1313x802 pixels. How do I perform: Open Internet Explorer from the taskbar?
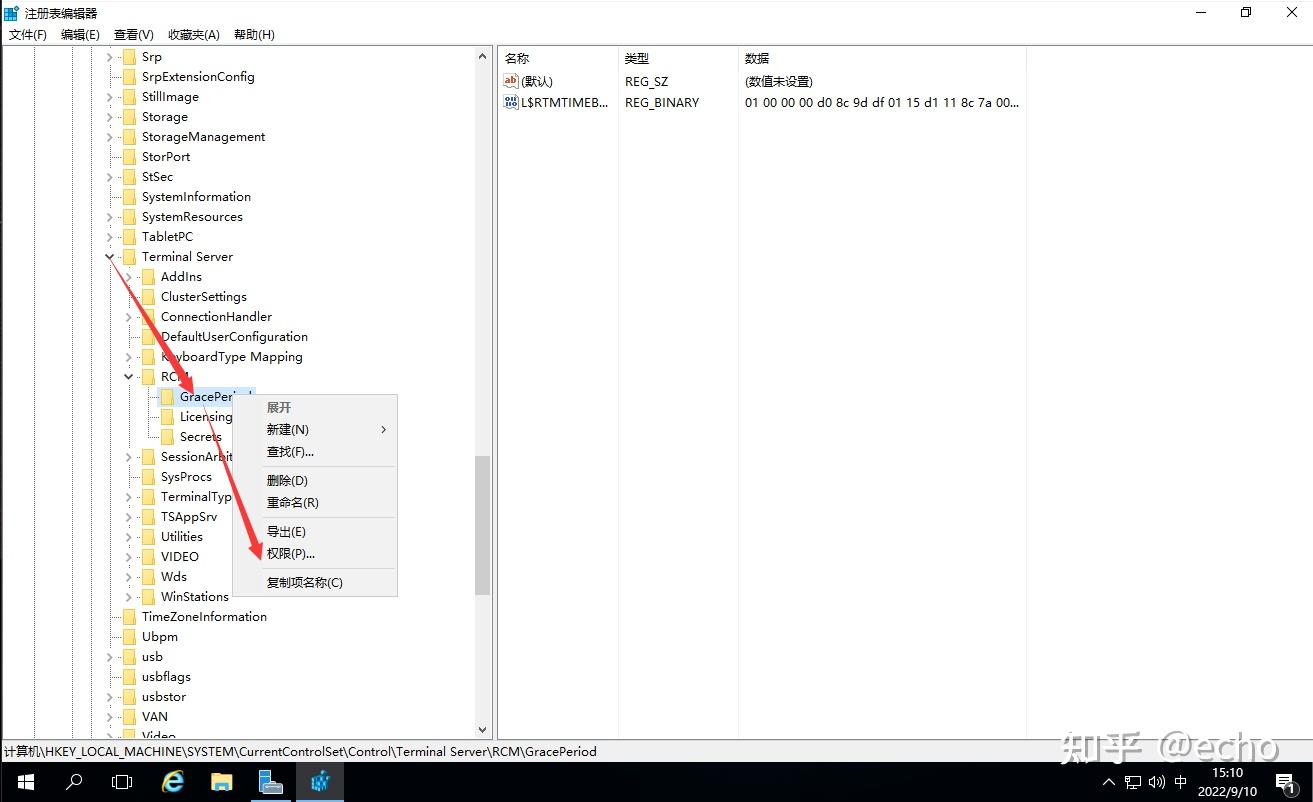coord(172,781)
